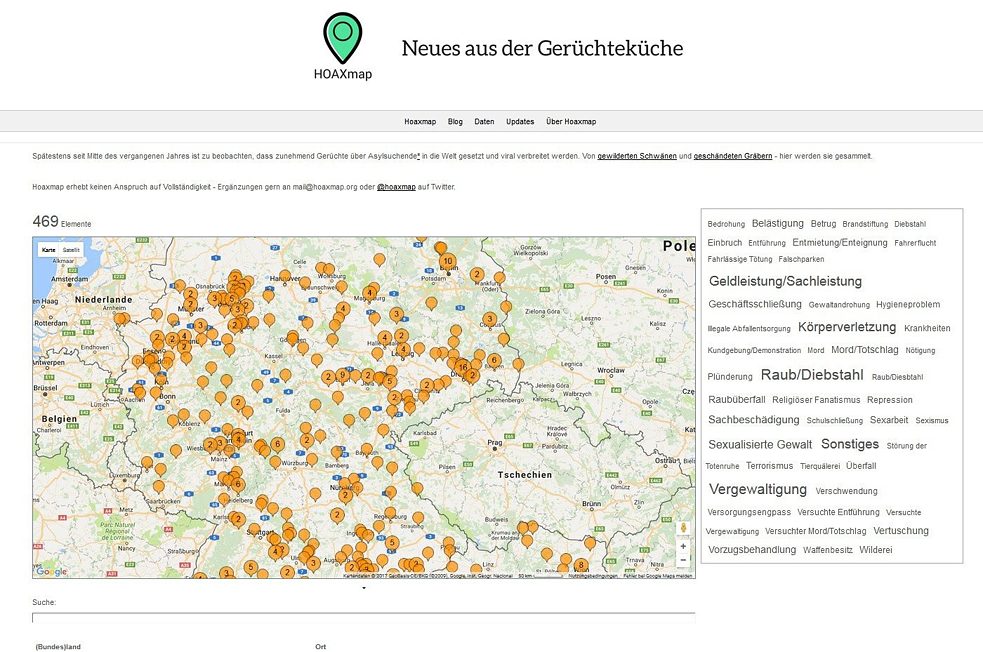The width and height of the screenshot is (983, 652).
Task: Open the Blog menu item
Action: click(455, 121)
